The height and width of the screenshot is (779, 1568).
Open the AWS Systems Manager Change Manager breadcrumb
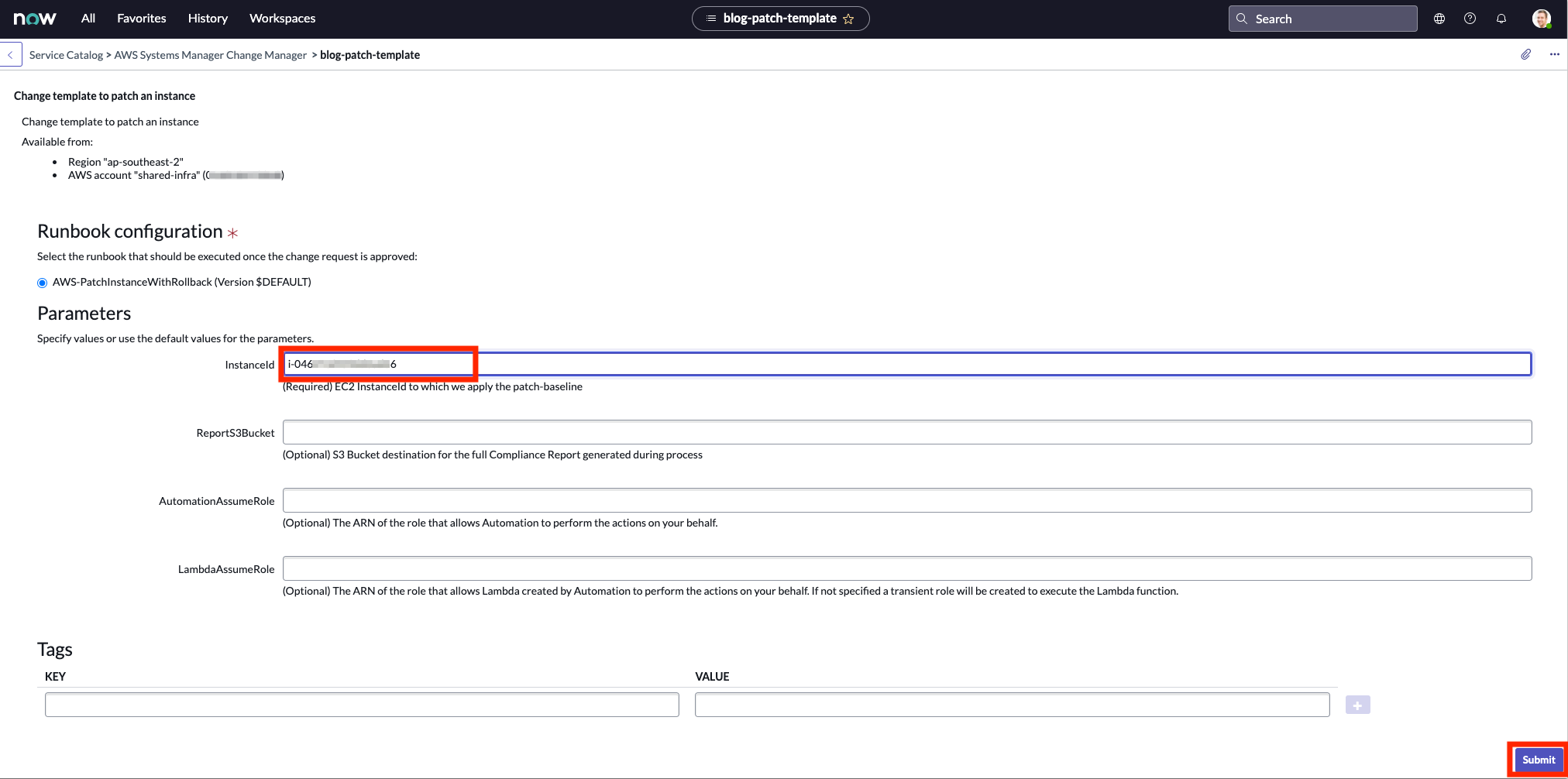point(210,54)
